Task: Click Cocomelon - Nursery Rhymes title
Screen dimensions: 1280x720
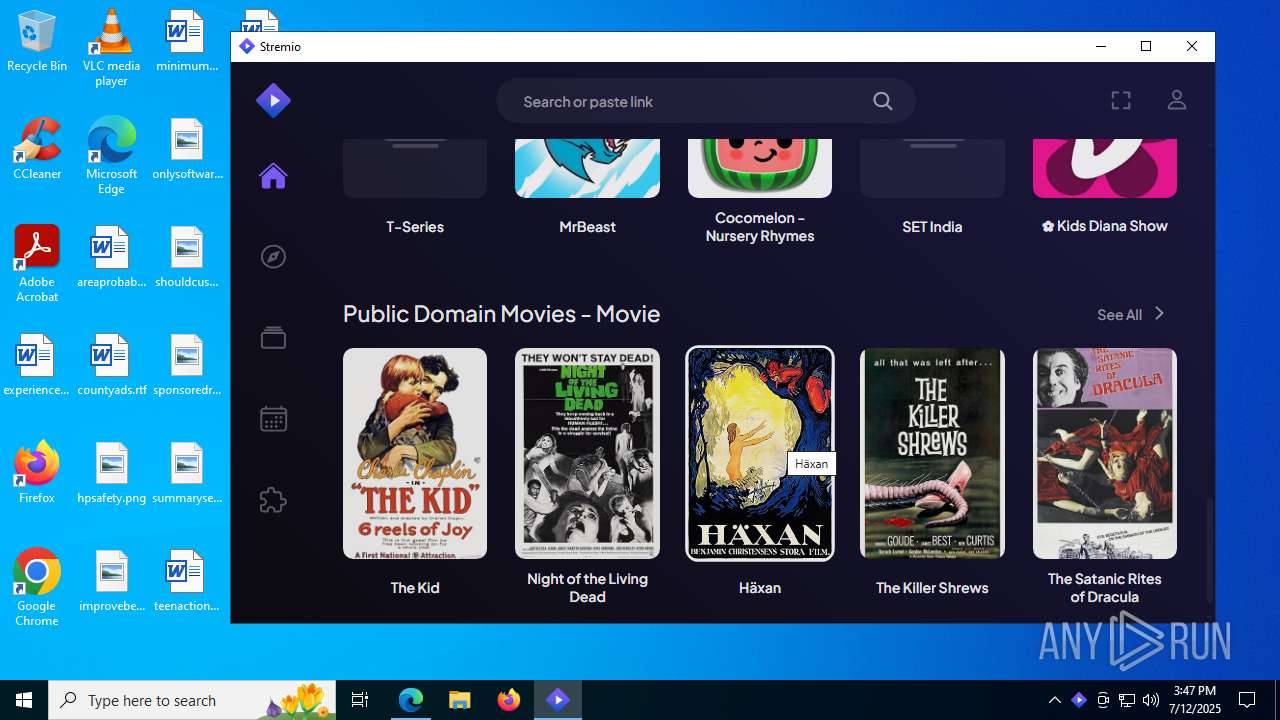Action: (x=760, y=227)
